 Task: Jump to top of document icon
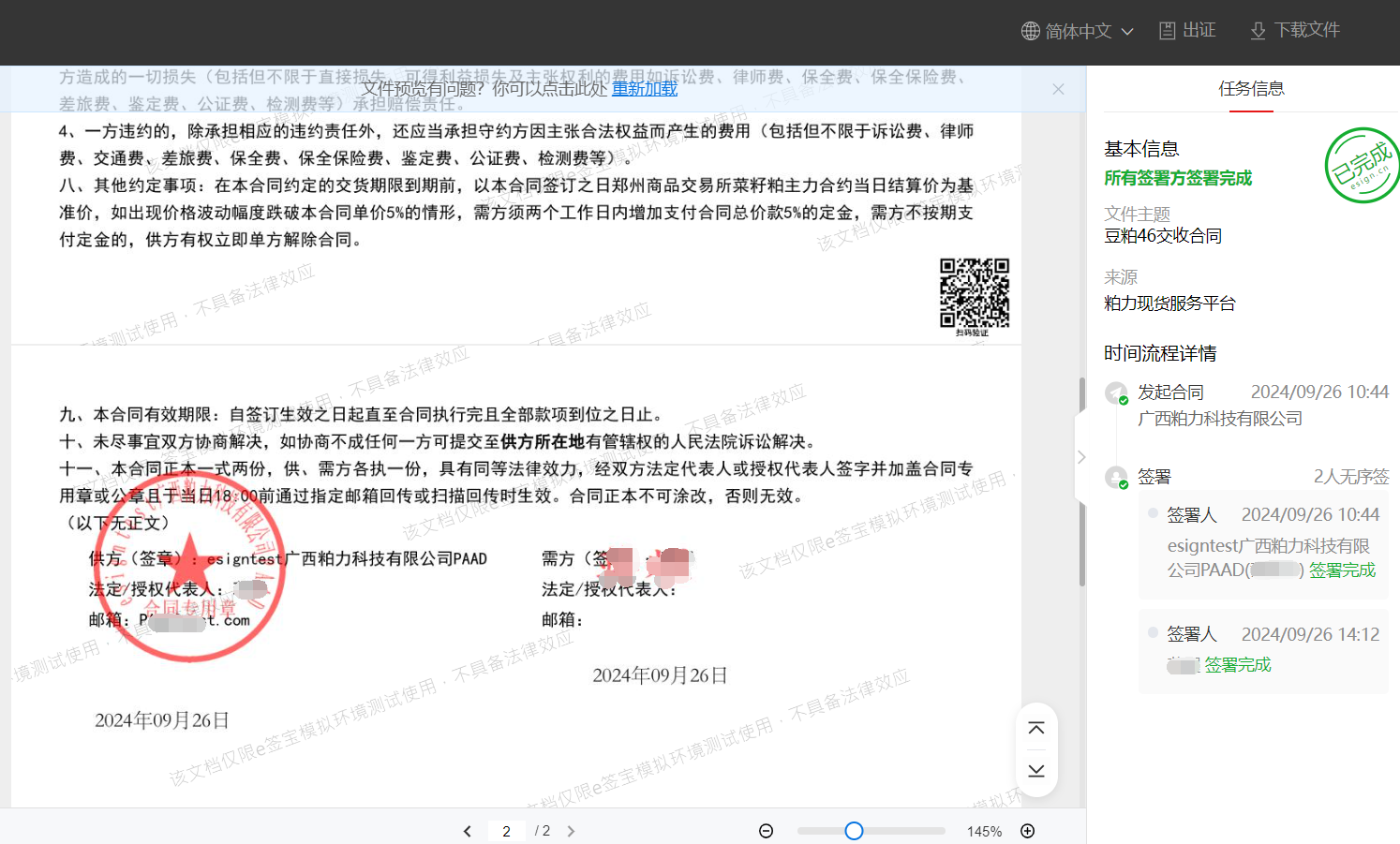[1036, 728]
